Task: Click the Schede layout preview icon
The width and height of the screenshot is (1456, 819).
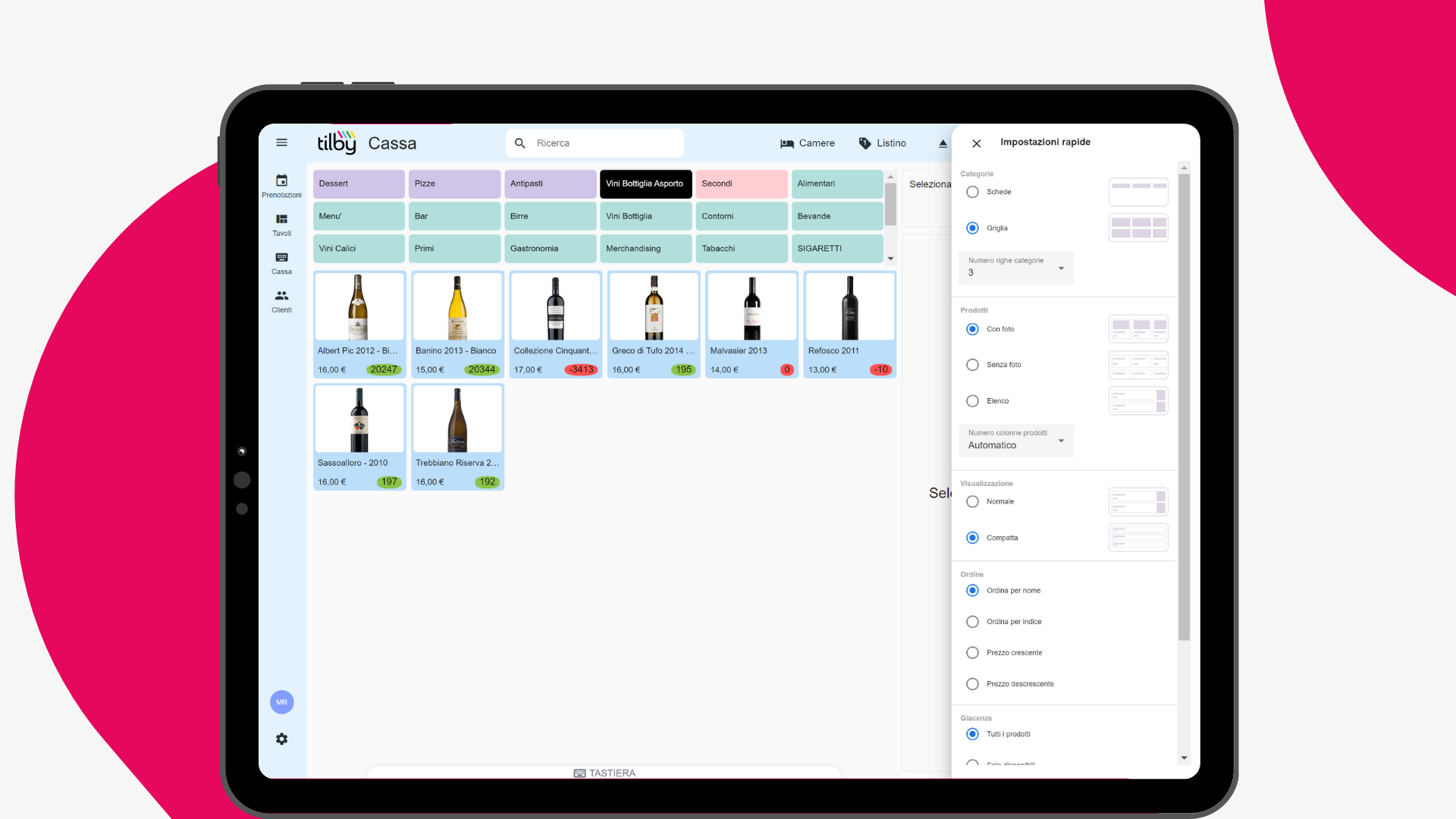Action: point(1138,192)
